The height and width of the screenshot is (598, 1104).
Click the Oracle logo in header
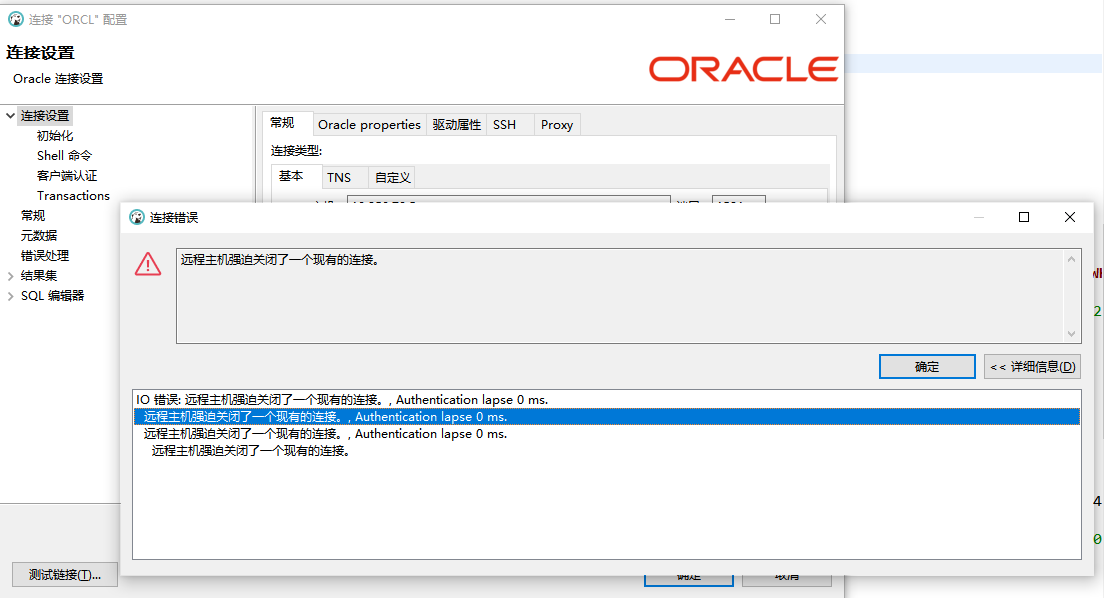tap(743, 69)
